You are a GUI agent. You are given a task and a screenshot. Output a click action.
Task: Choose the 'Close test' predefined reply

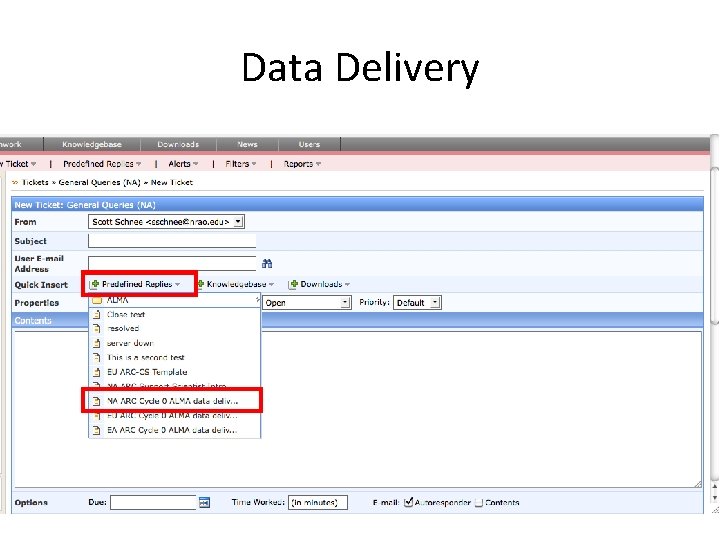(x=174, y=315)
